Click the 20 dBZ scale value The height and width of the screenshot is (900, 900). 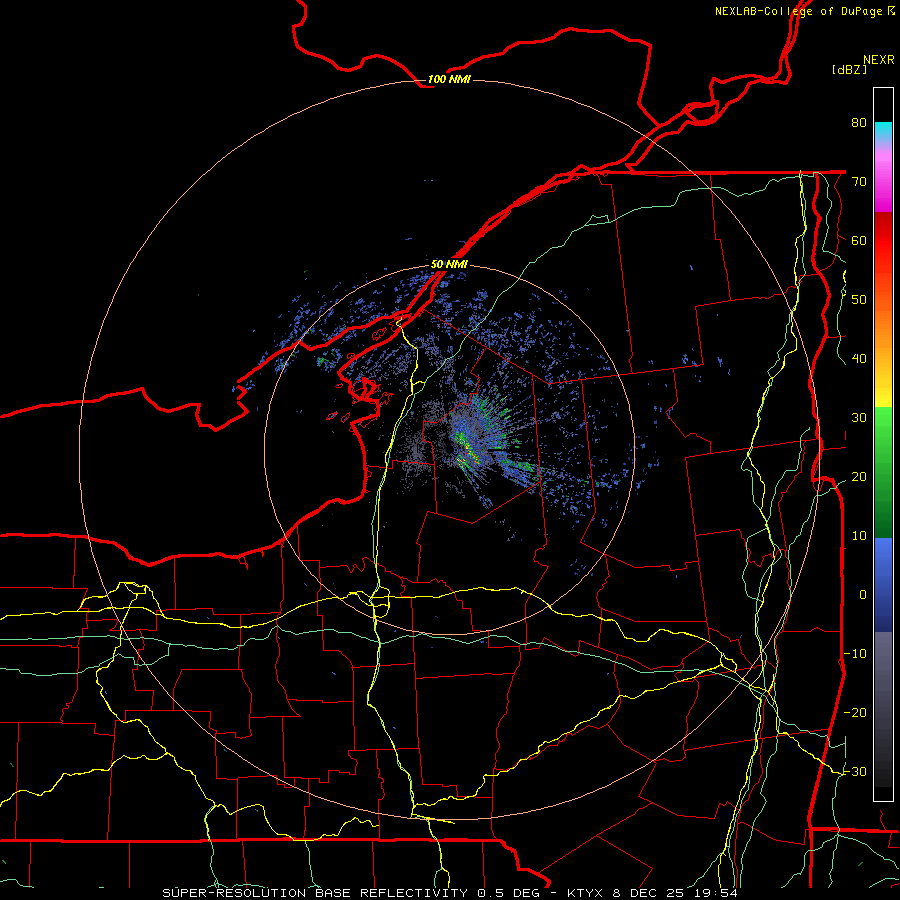859,477
